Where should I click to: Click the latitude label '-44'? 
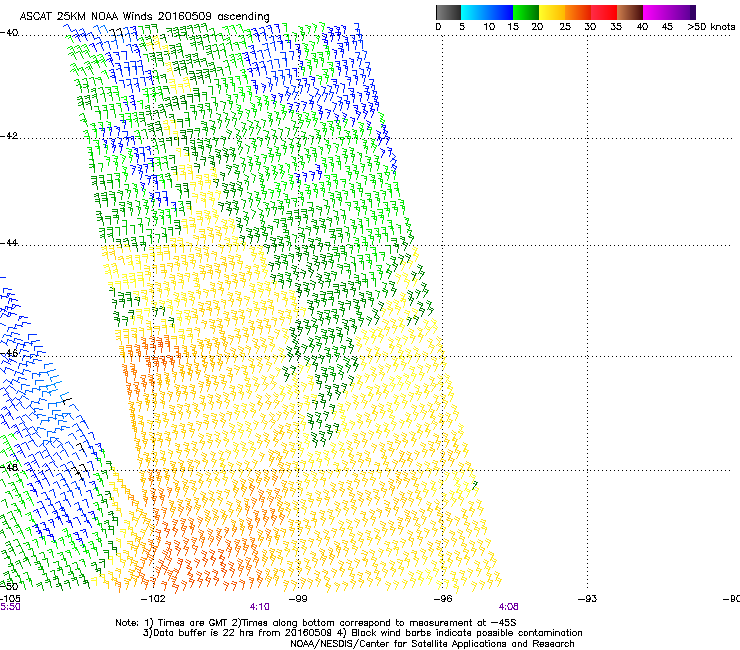tap(9, 243)
